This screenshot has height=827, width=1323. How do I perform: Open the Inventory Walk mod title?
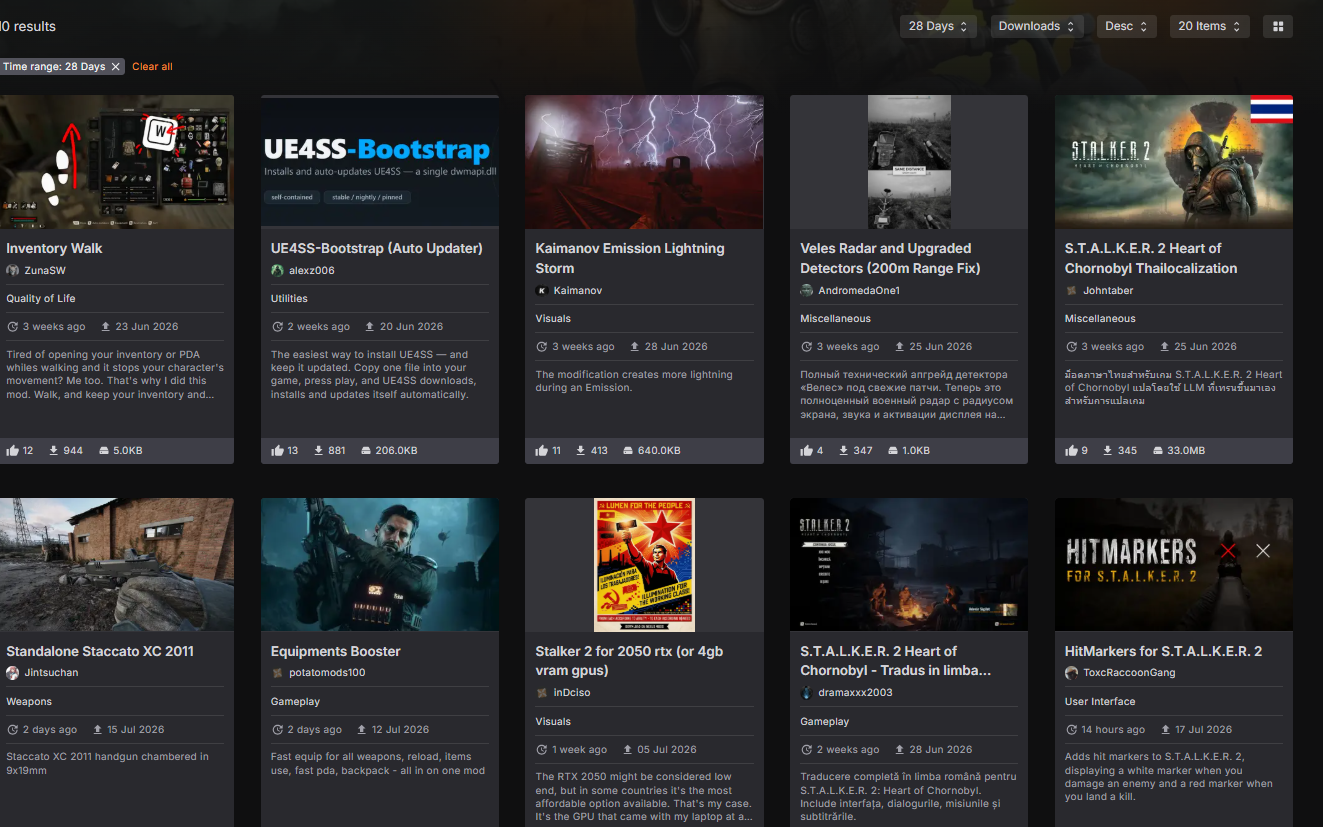tap(54, 249)
